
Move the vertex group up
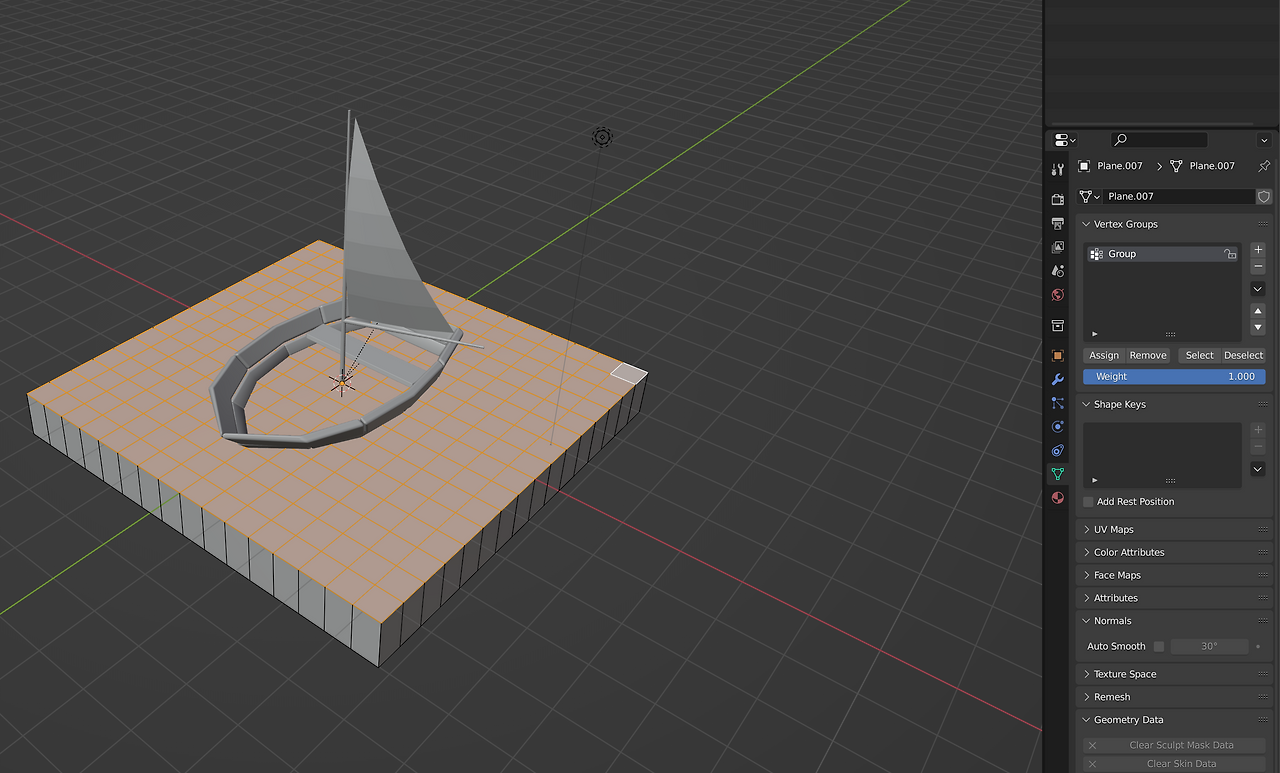tap(1258, 311)
